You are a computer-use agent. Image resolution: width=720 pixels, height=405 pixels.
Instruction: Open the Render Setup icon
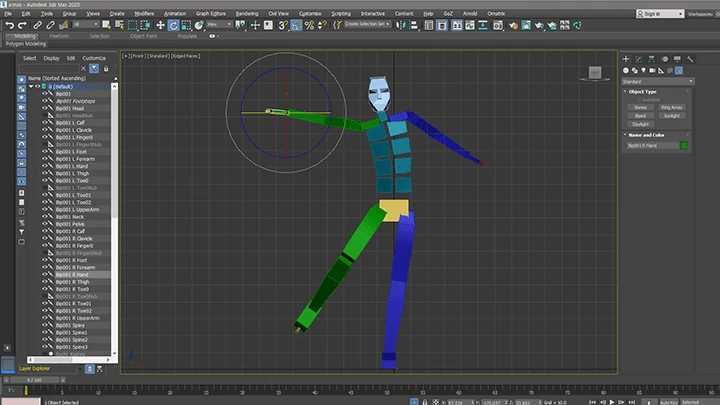pyautogui.click(x=513, y=25)
